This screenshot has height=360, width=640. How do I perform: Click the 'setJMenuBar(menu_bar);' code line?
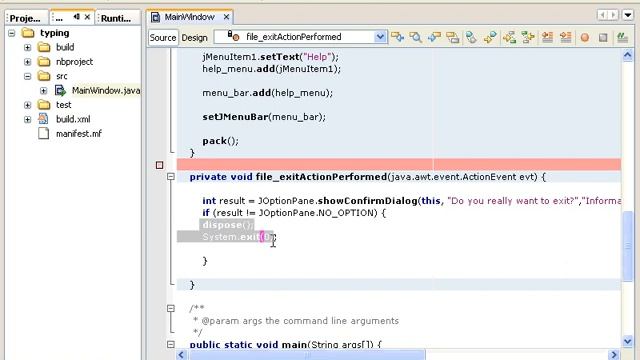[264, 117]
